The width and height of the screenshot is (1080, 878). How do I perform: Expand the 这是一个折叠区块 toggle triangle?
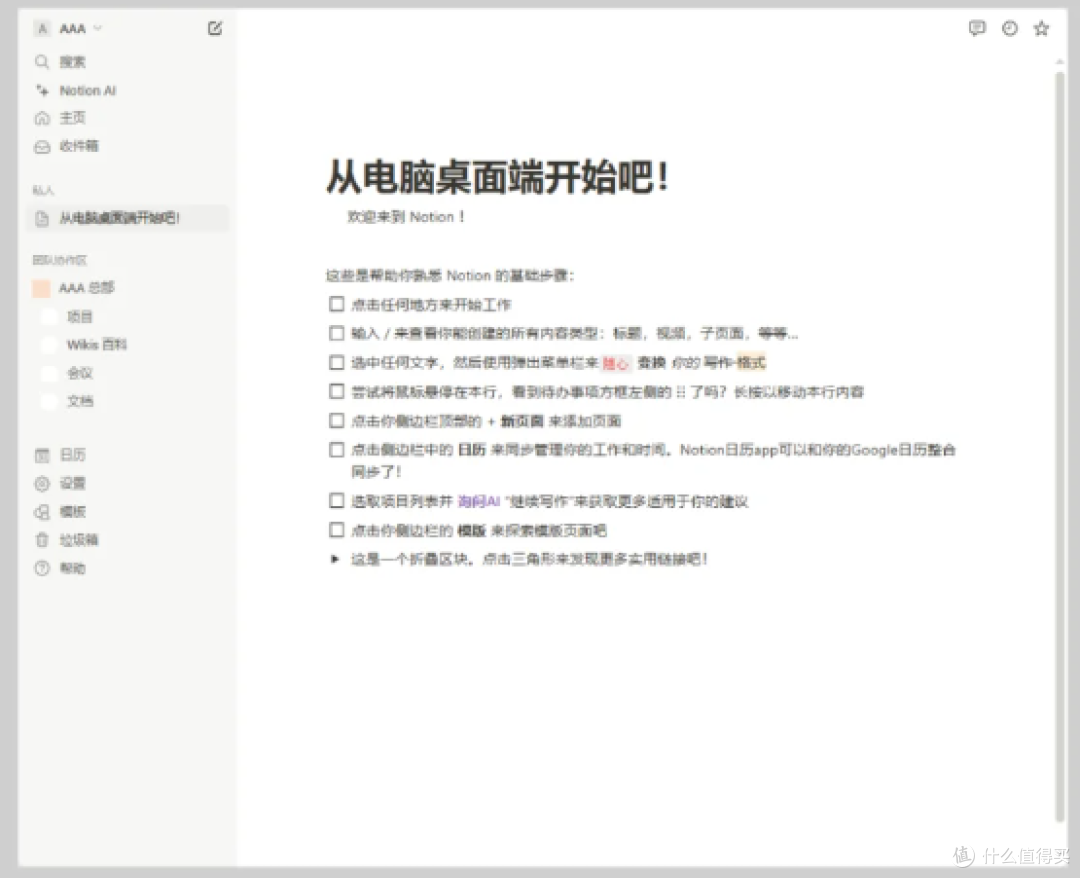[x=335, y=558]
